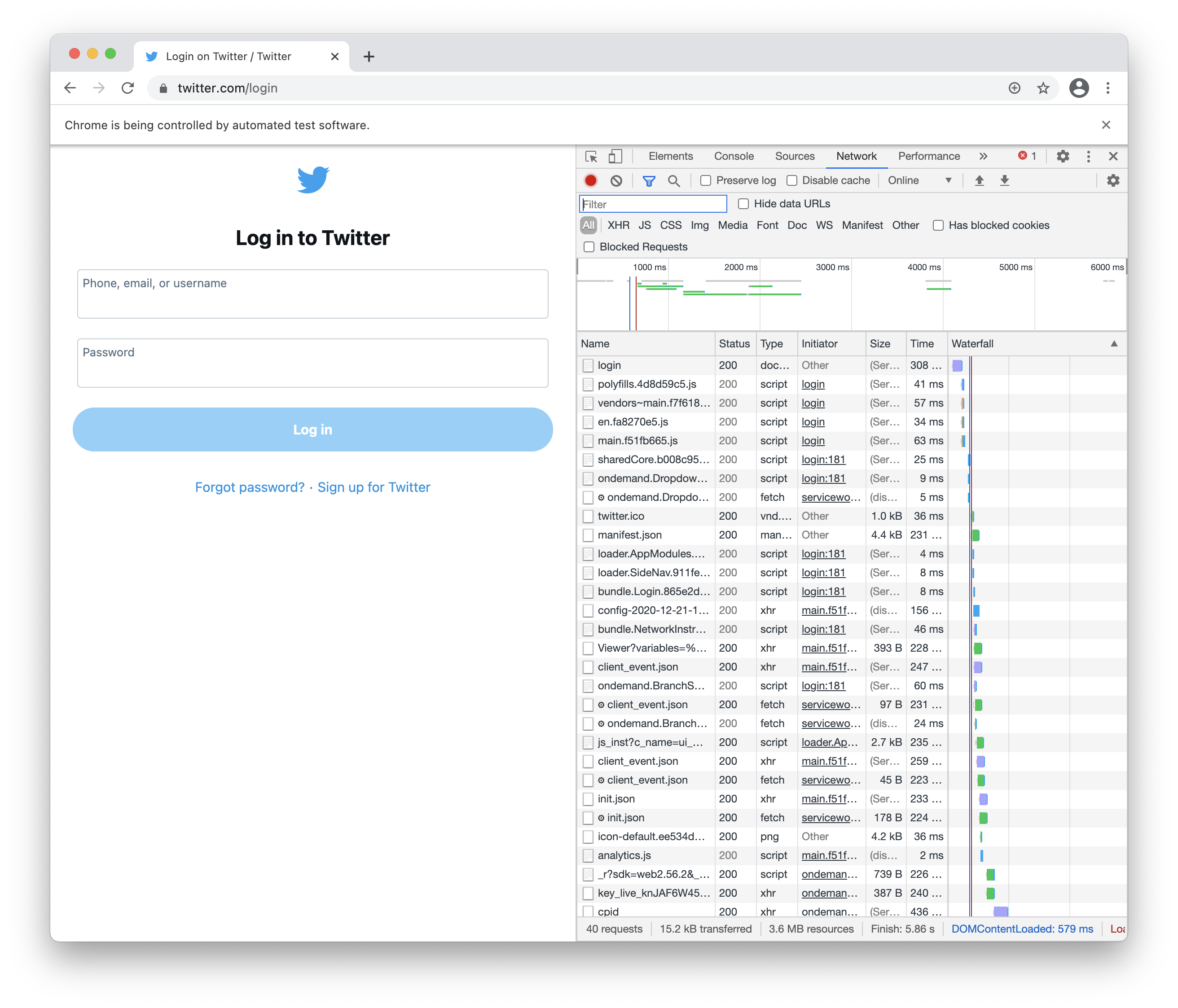
Task: Click the Phone, email, or username field
Action: (x=313, y=294)
